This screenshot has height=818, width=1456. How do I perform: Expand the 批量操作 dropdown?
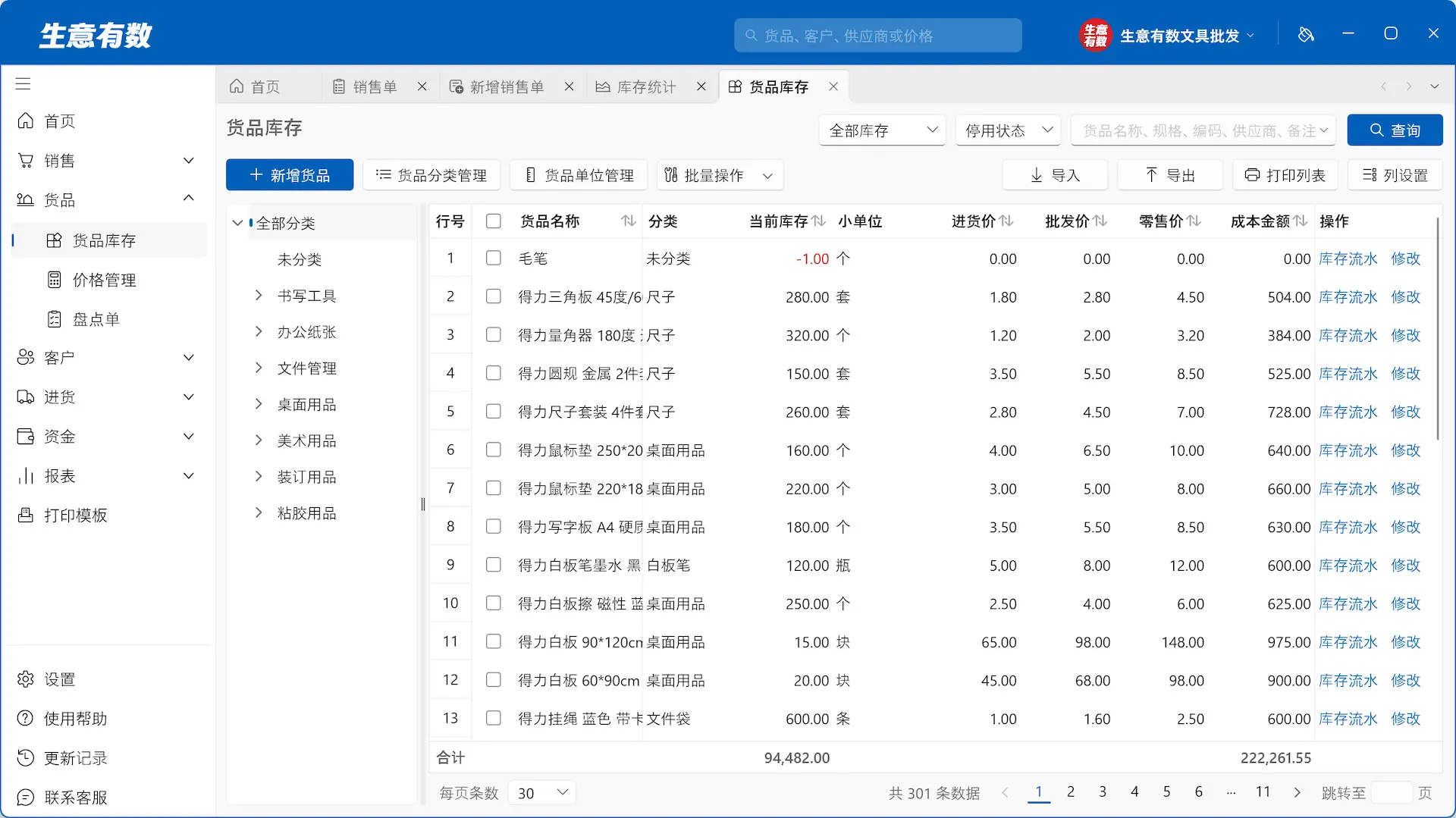pyautogui.click(x=720, y=175)
